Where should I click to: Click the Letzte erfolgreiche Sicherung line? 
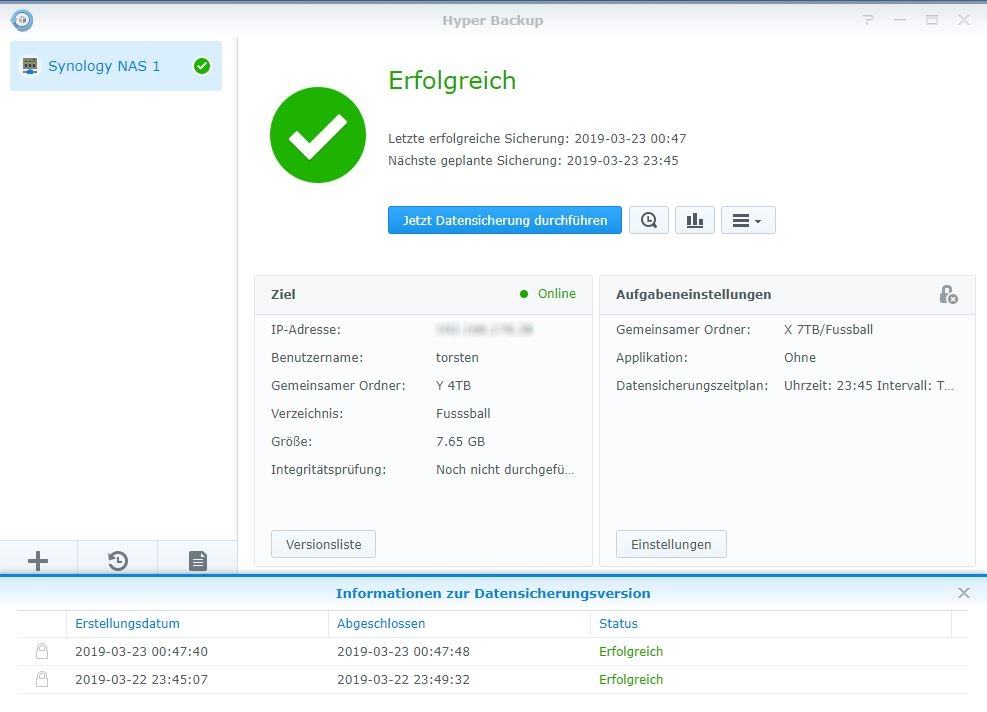(x=537, y=138)
